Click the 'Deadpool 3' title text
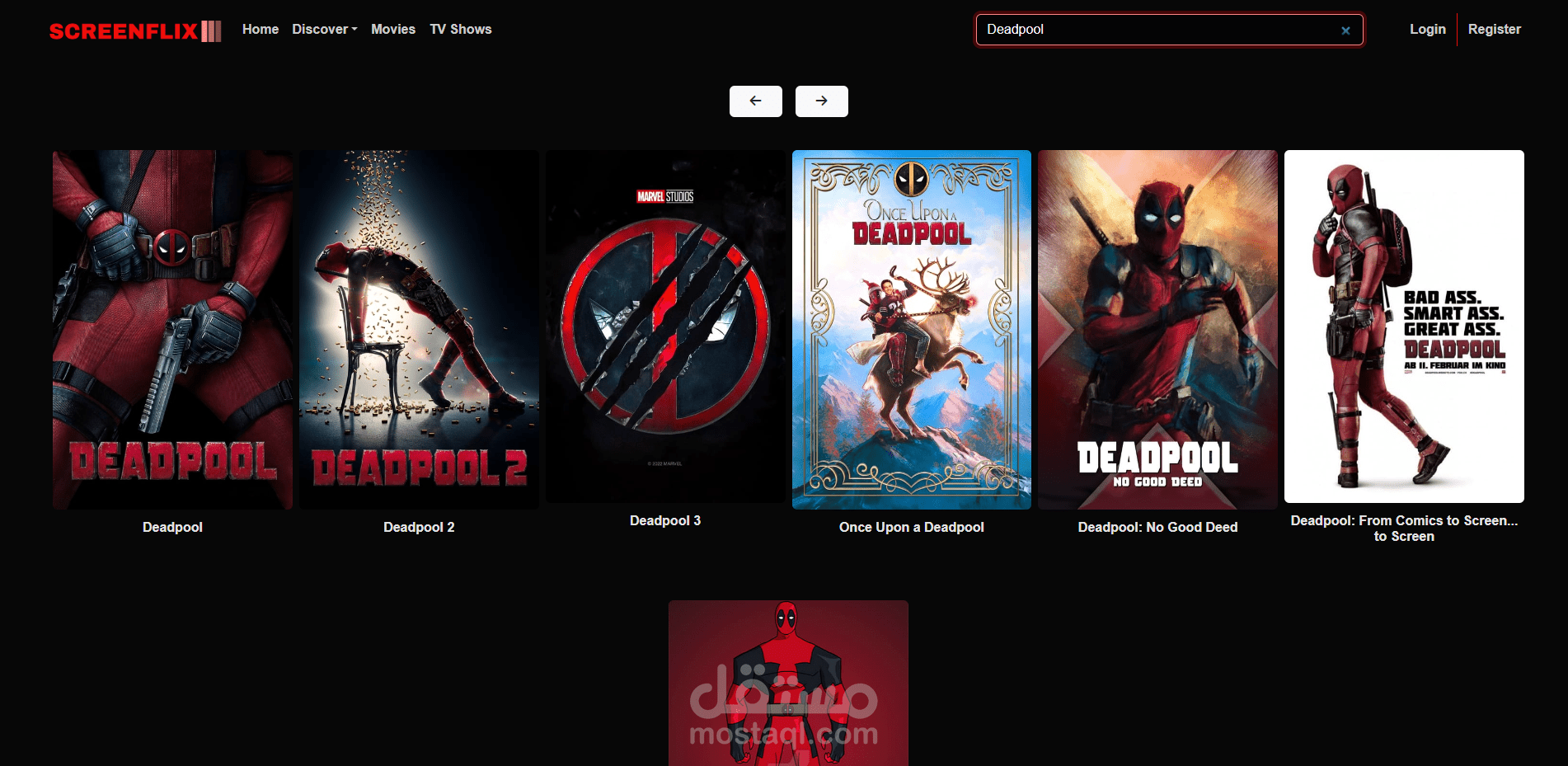The image size is (1568, 766). click(x=665, y=520)
